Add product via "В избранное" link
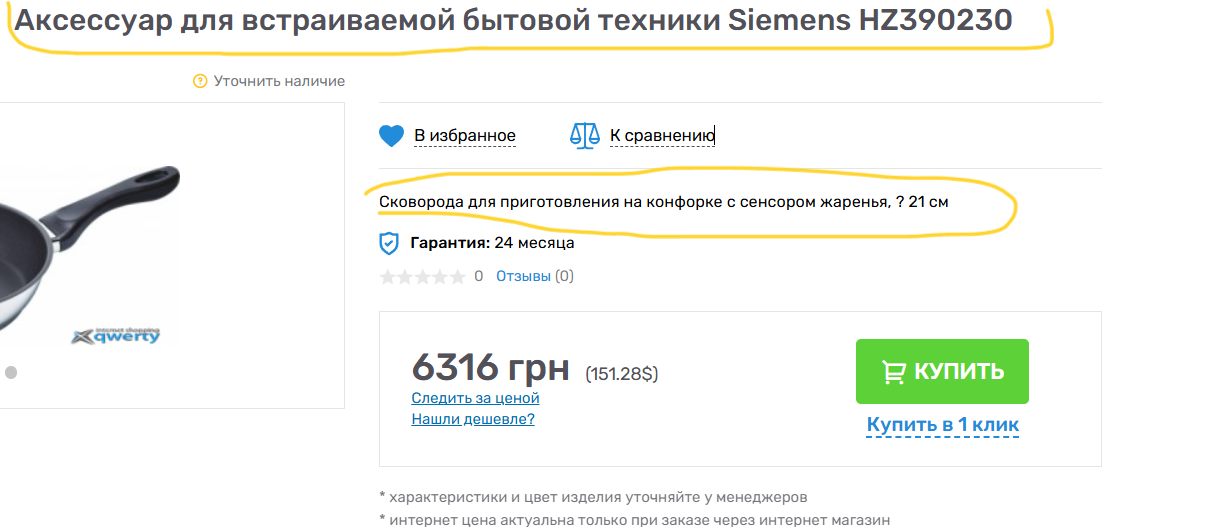Image resolution: width=1207 pixels, height=527 pixels. (x=465, y=136)
